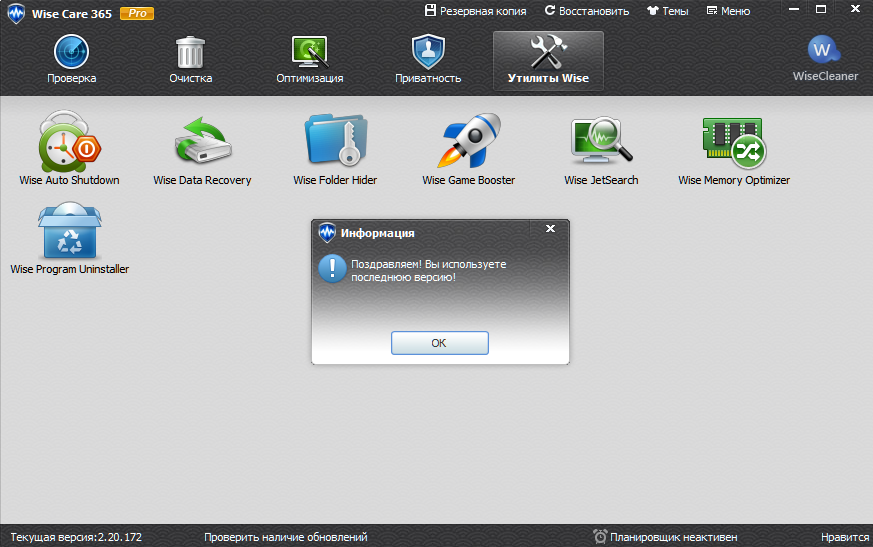This screenshot has height=547, width=873.
Task: Open the Проверка scan tab
Action: coord(71,60)
